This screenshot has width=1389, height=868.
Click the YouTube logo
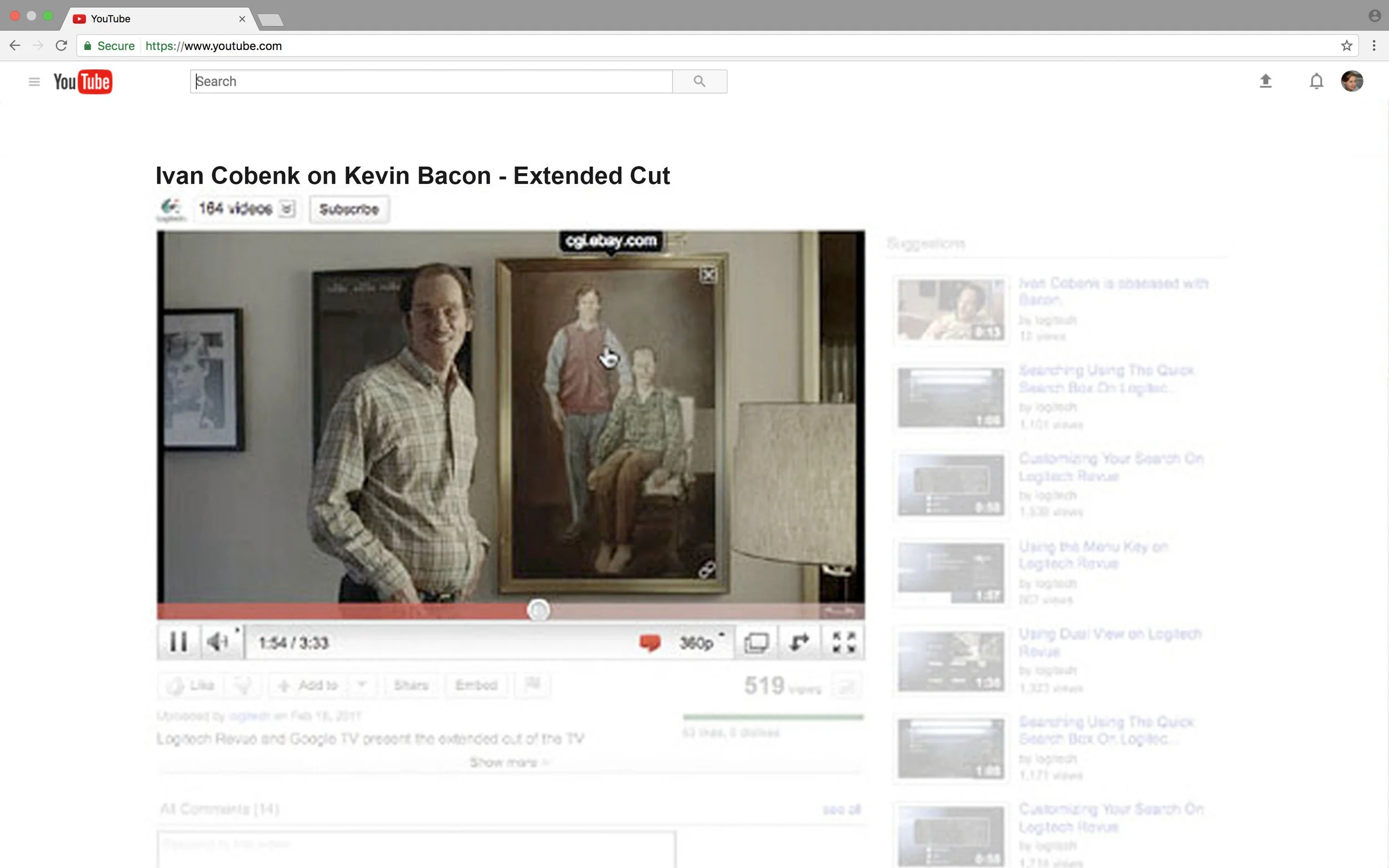tap(83, 82)
